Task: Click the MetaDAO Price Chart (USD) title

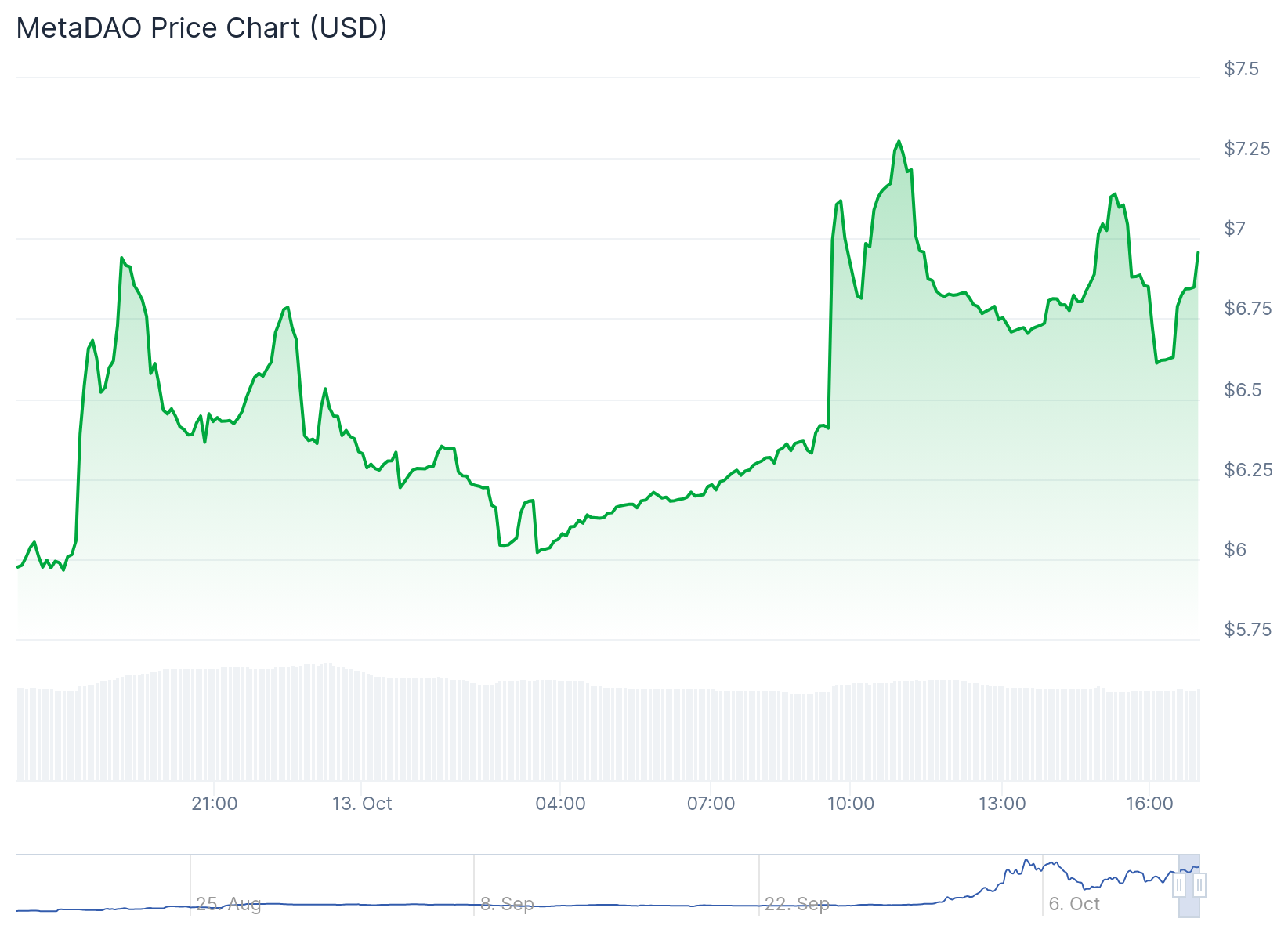Action: coord(201,27)
